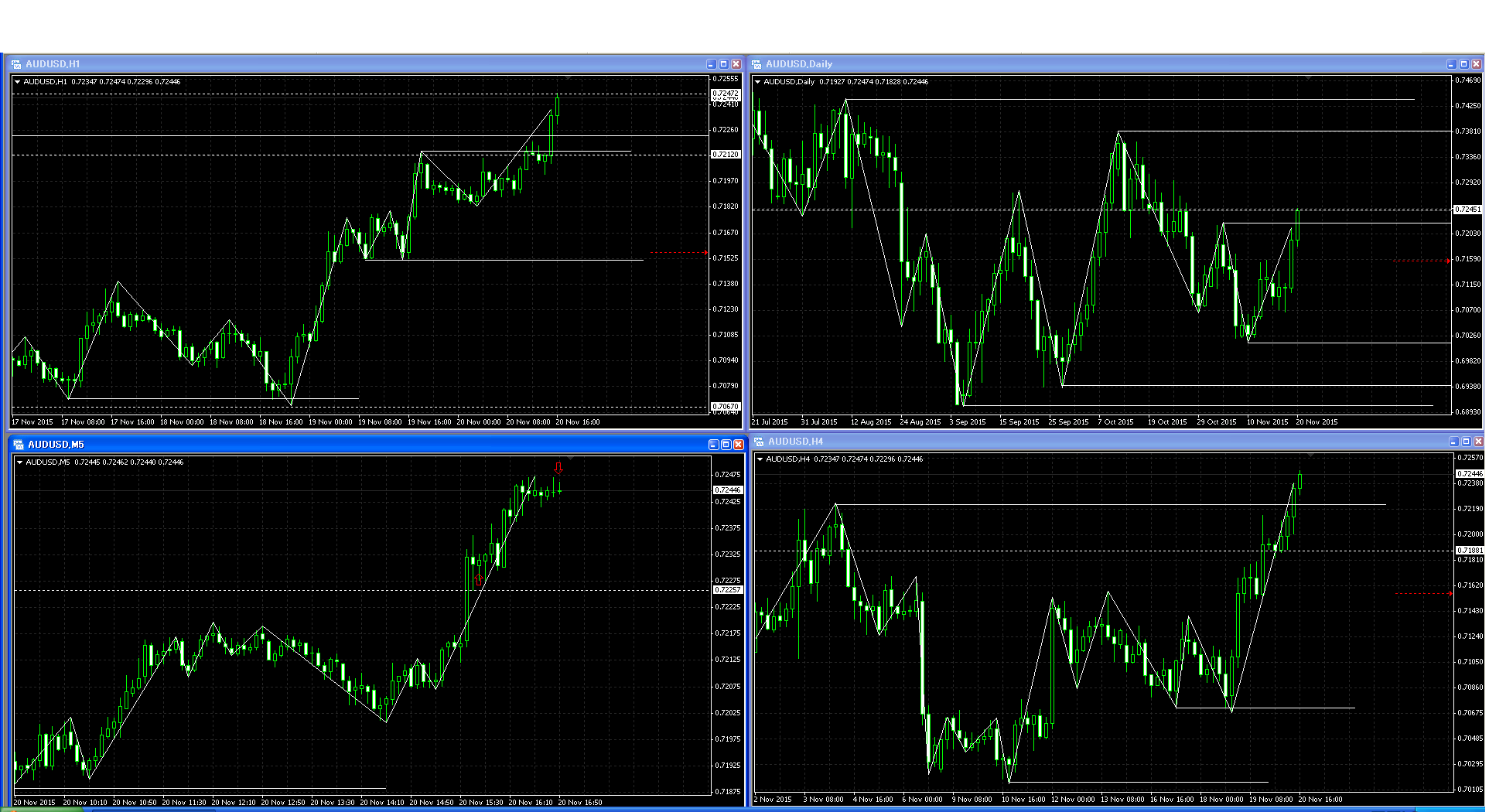The image size is (1489, 812).
Task: Click the chart shift triangle on M5 chart
Action: coord(570,459)
